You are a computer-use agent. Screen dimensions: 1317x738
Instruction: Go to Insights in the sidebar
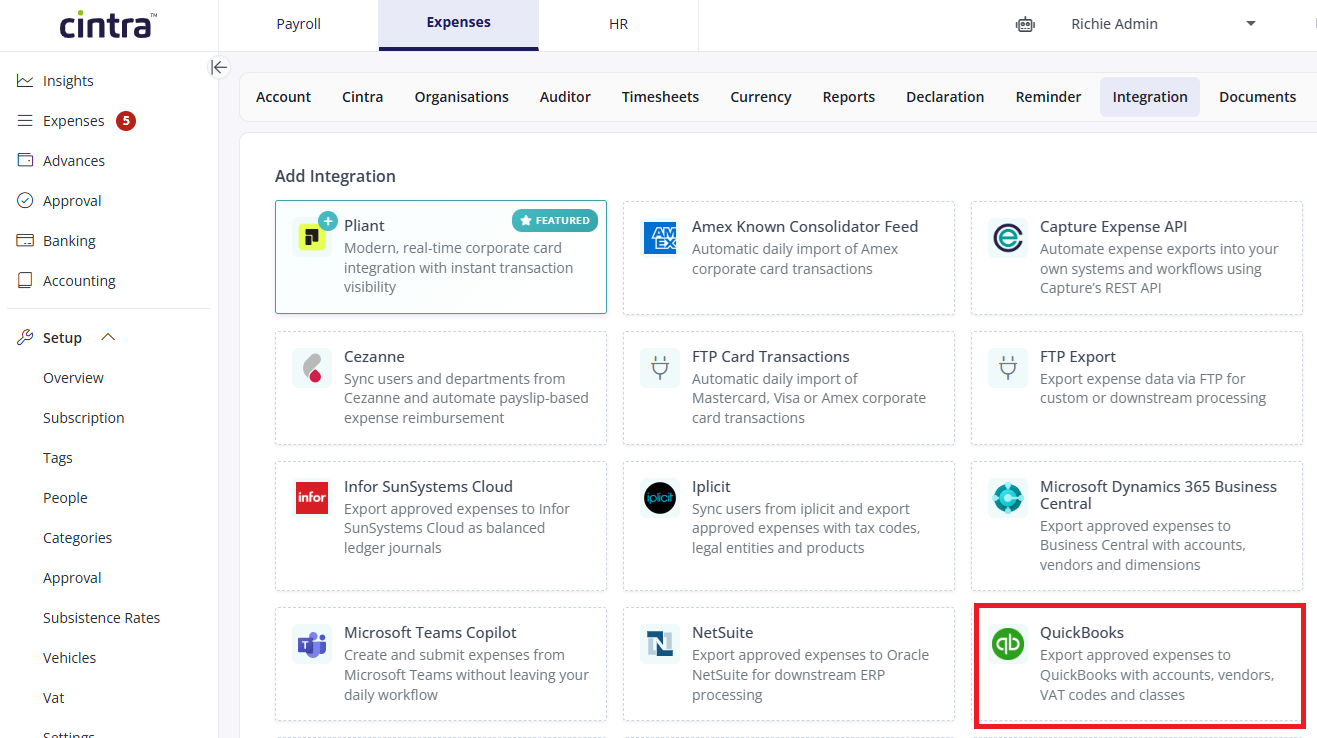pos(68,81)
